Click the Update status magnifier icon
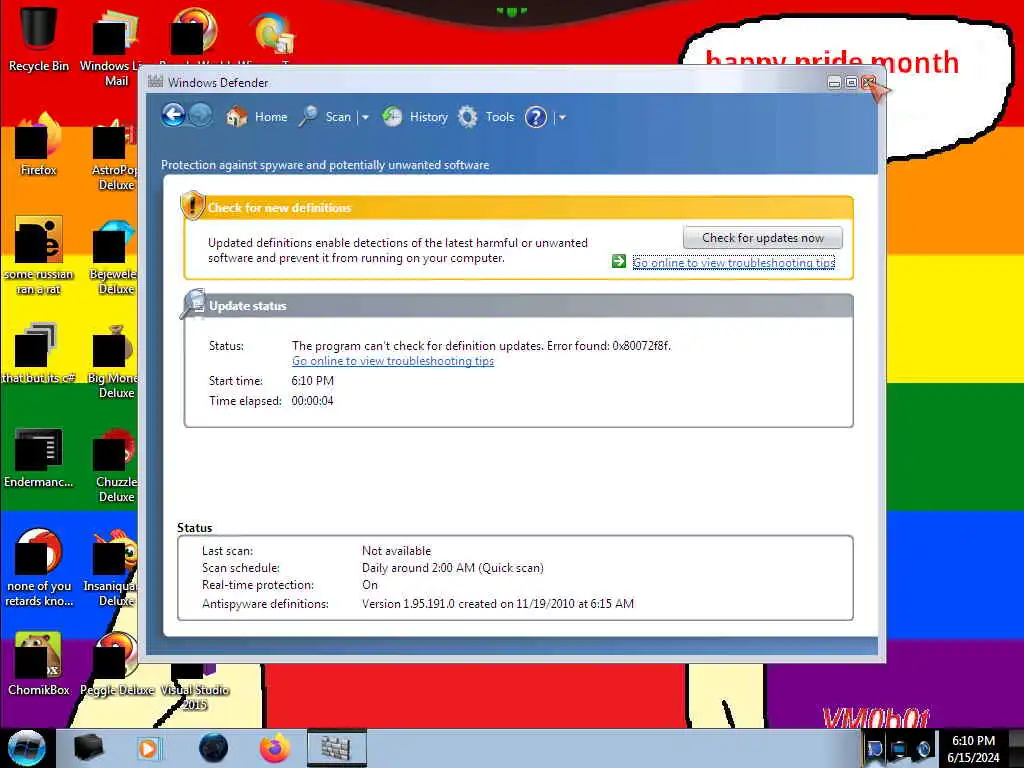Viewport: 1024px width, 768px height. pos(193,303)
